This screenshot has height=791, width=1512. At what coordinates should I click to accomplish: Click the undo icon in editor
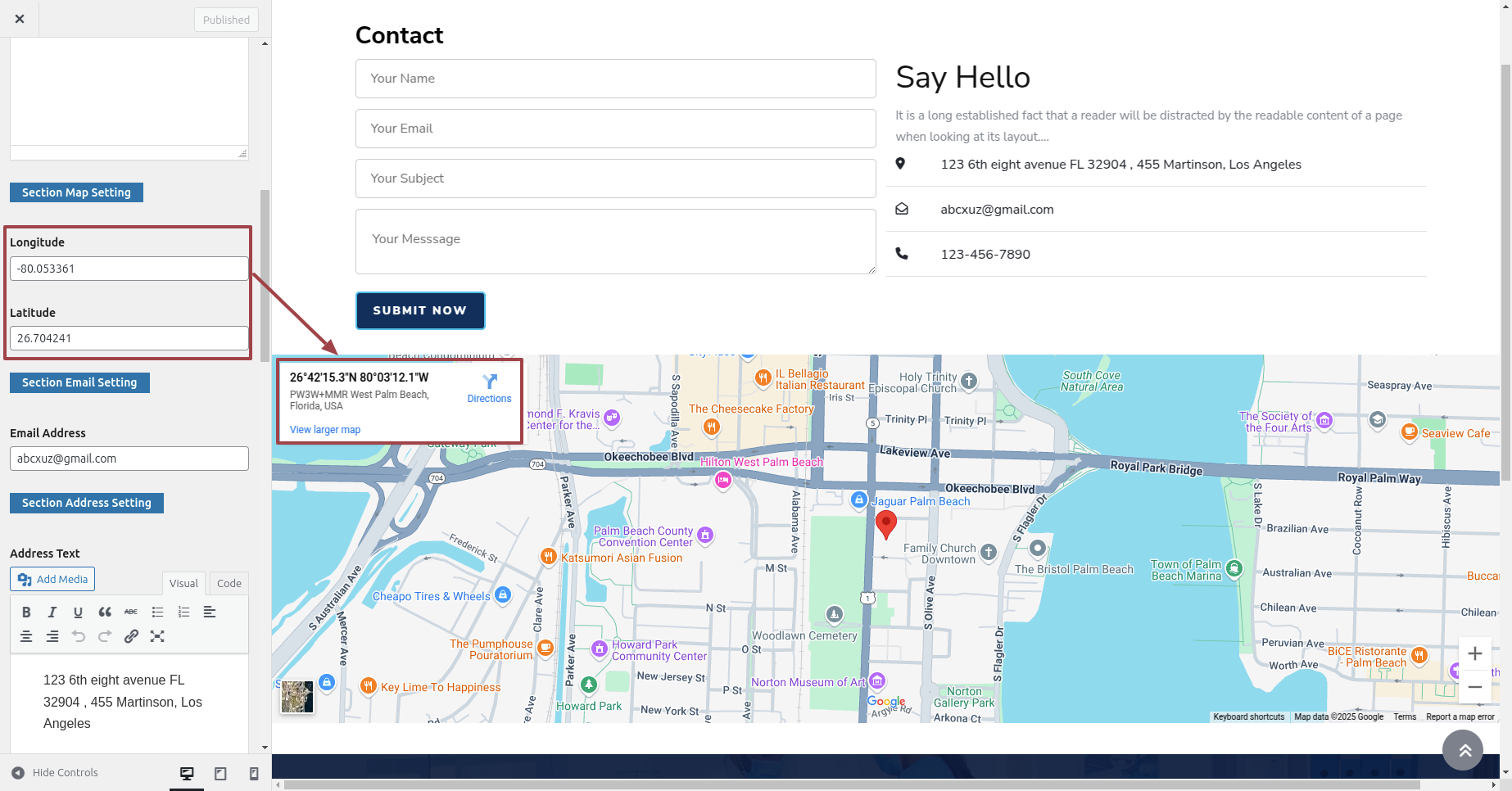tap(79, 636)
